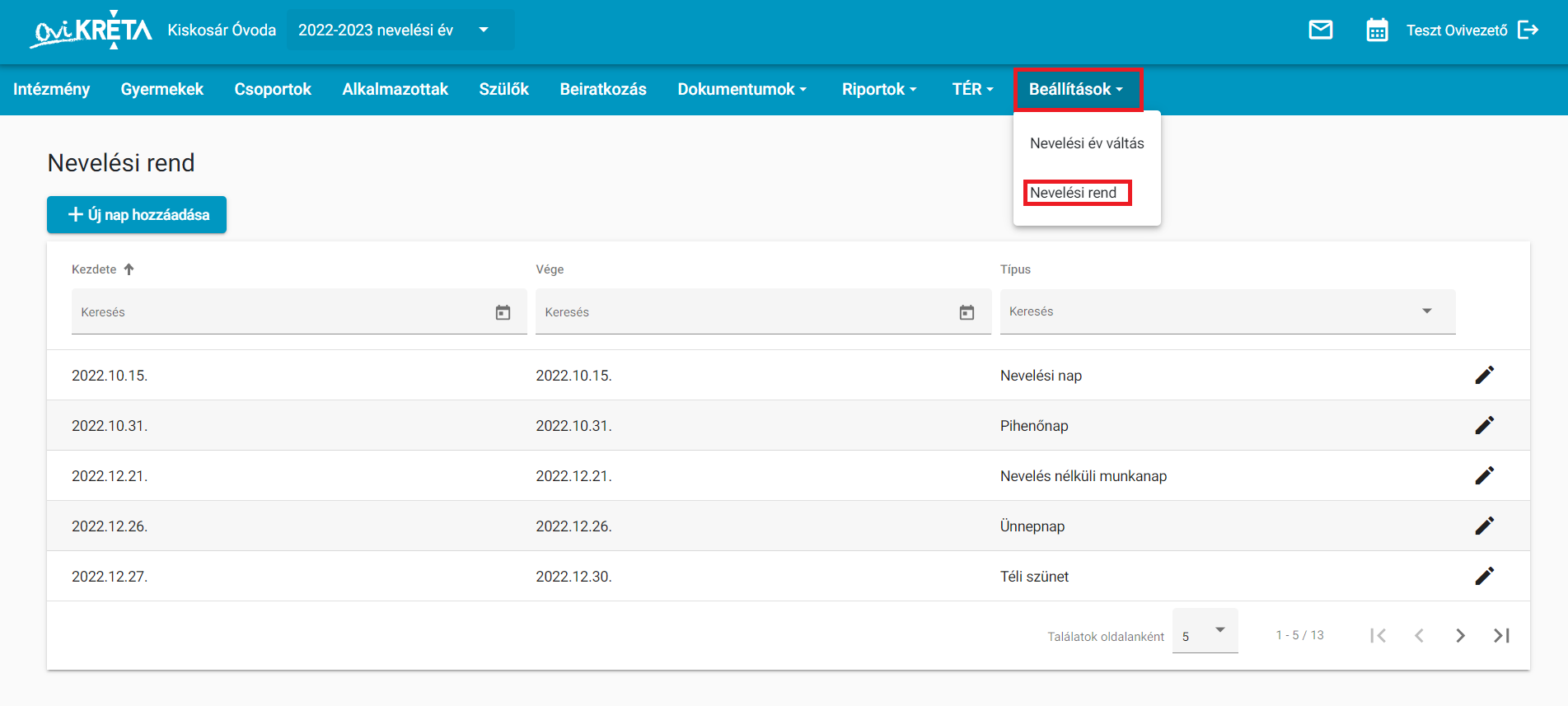Viewport: 1568px width, 706px height.
Task: Edit the Téli szünet row
Action: (x=1484, y=577)
